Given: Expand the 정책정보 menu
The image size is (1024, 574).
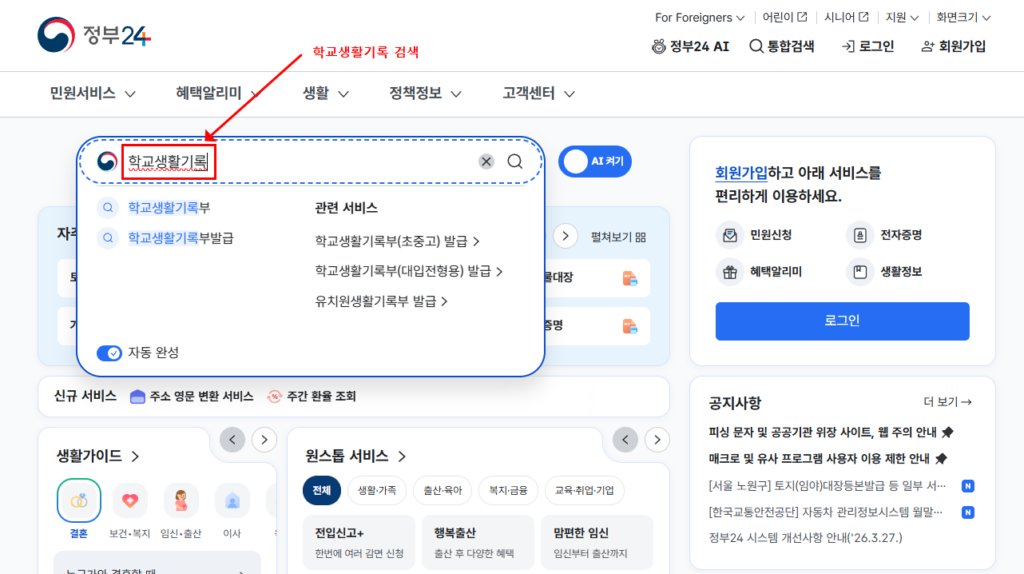Looking at the screenshot, I should [425, 93].
